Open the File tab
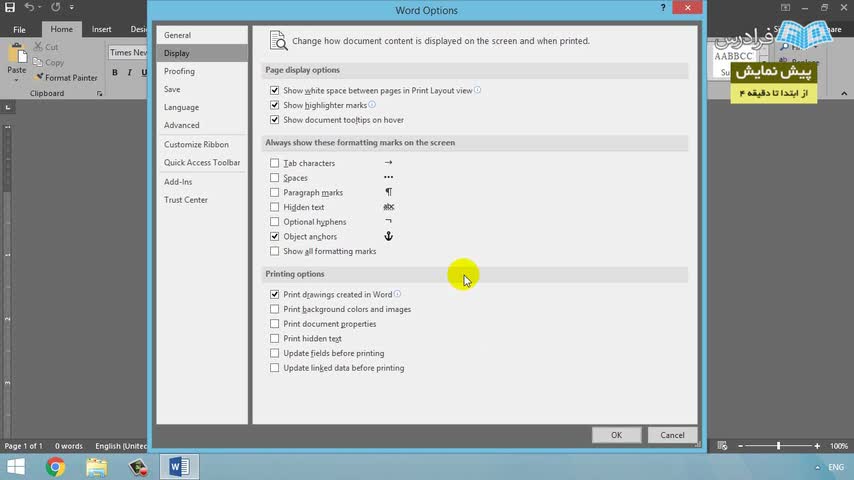The image size is (854, 480). pyautogui.click(x=19, y=29)
